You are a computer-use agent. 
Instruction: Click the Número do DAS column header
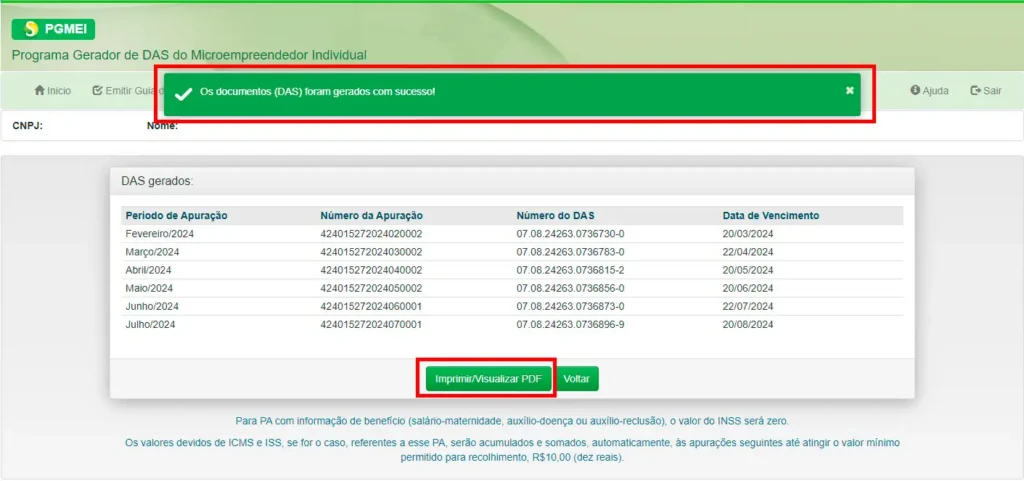click(x=555, y=216)
